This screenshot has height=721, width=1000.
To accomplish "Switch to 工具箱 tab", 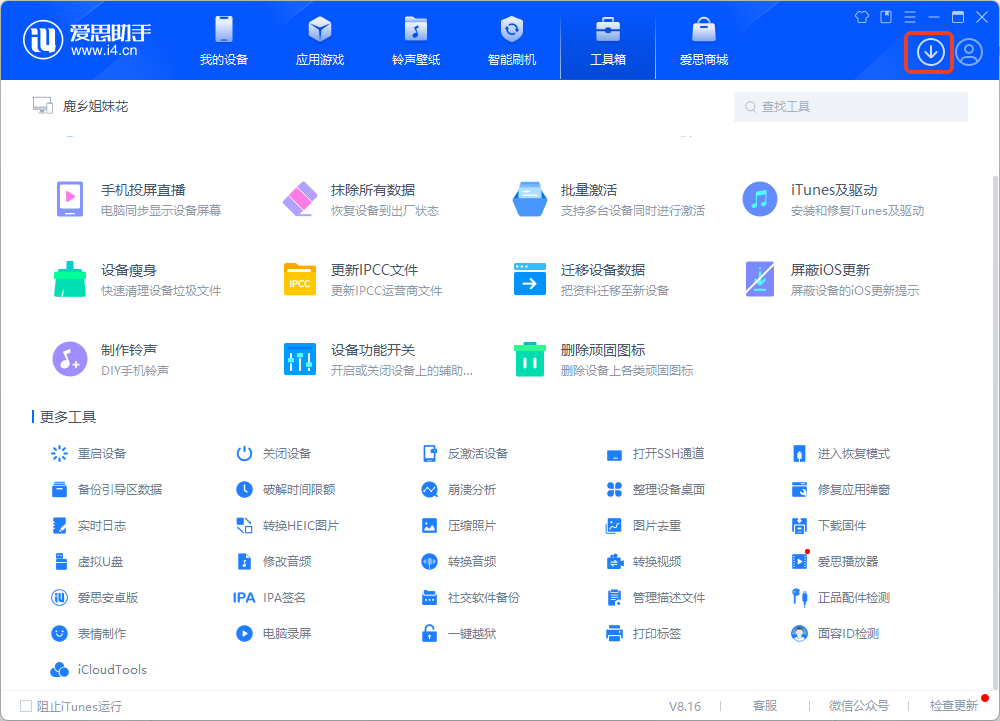I will point(608,41).
